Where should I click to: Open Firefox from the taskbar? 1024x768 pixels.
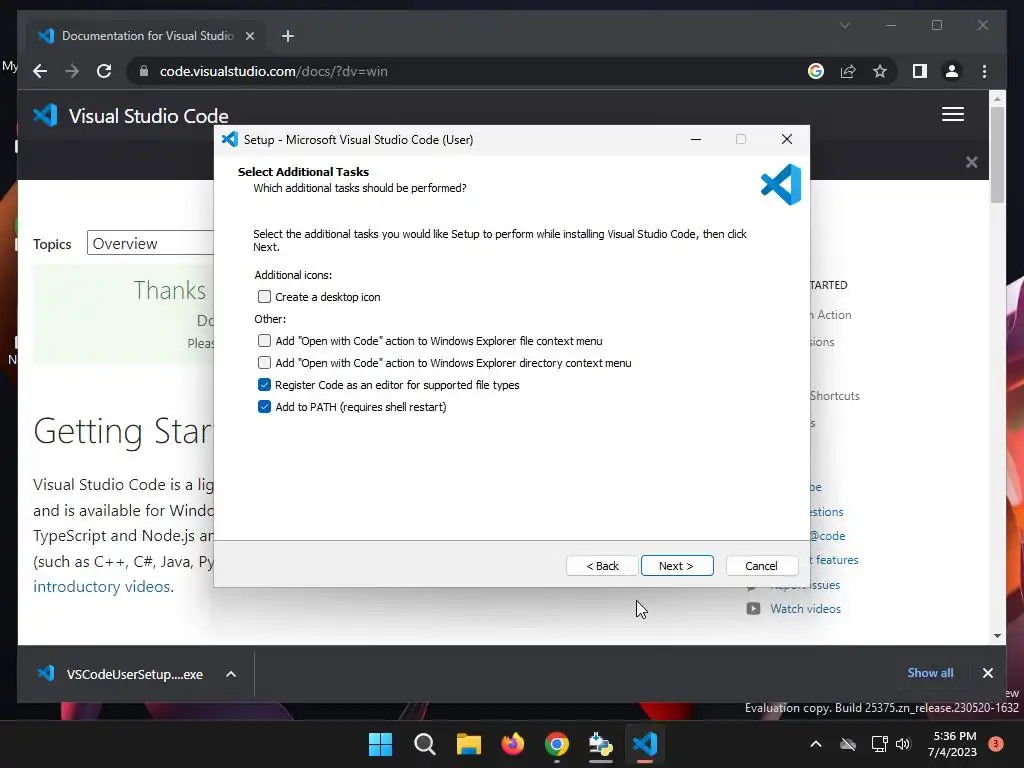[513, 744]
